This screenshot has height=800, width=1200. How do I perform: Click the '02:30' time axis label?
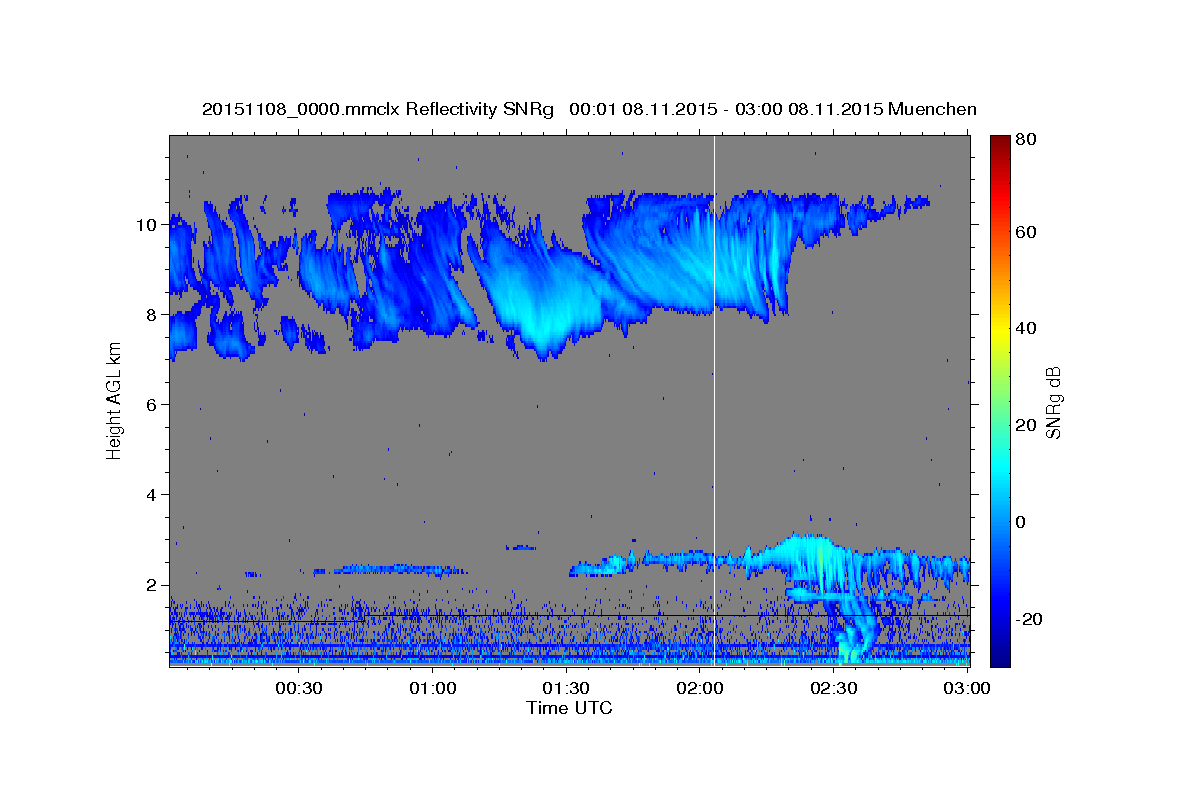[x=834, y=688]
